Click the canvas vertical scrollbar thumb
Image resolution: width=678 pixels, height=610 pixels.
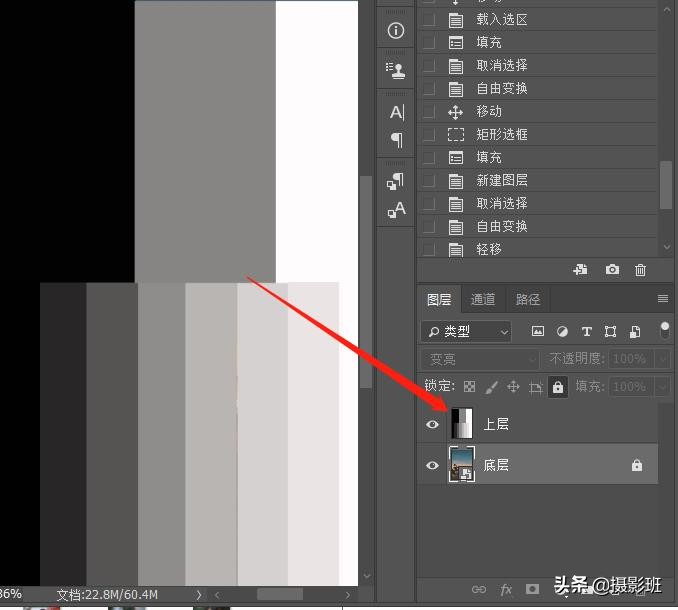pyautogui.click(x=366, y=281)
